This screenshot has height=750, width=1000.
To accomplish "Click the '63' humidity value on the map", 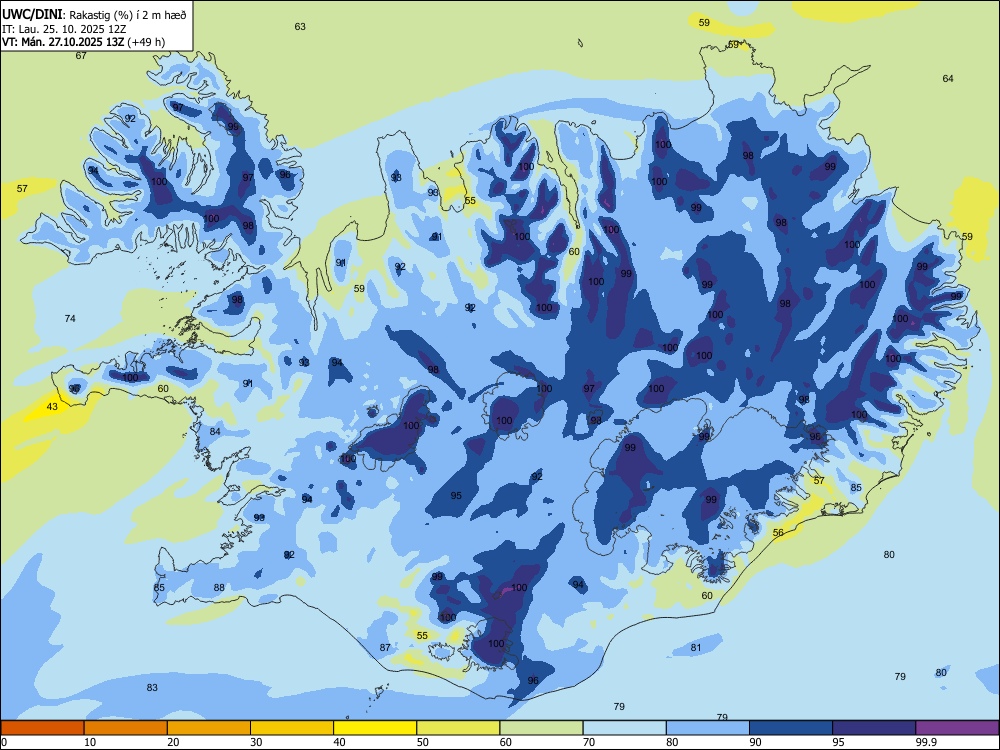I will click(300, 27).
